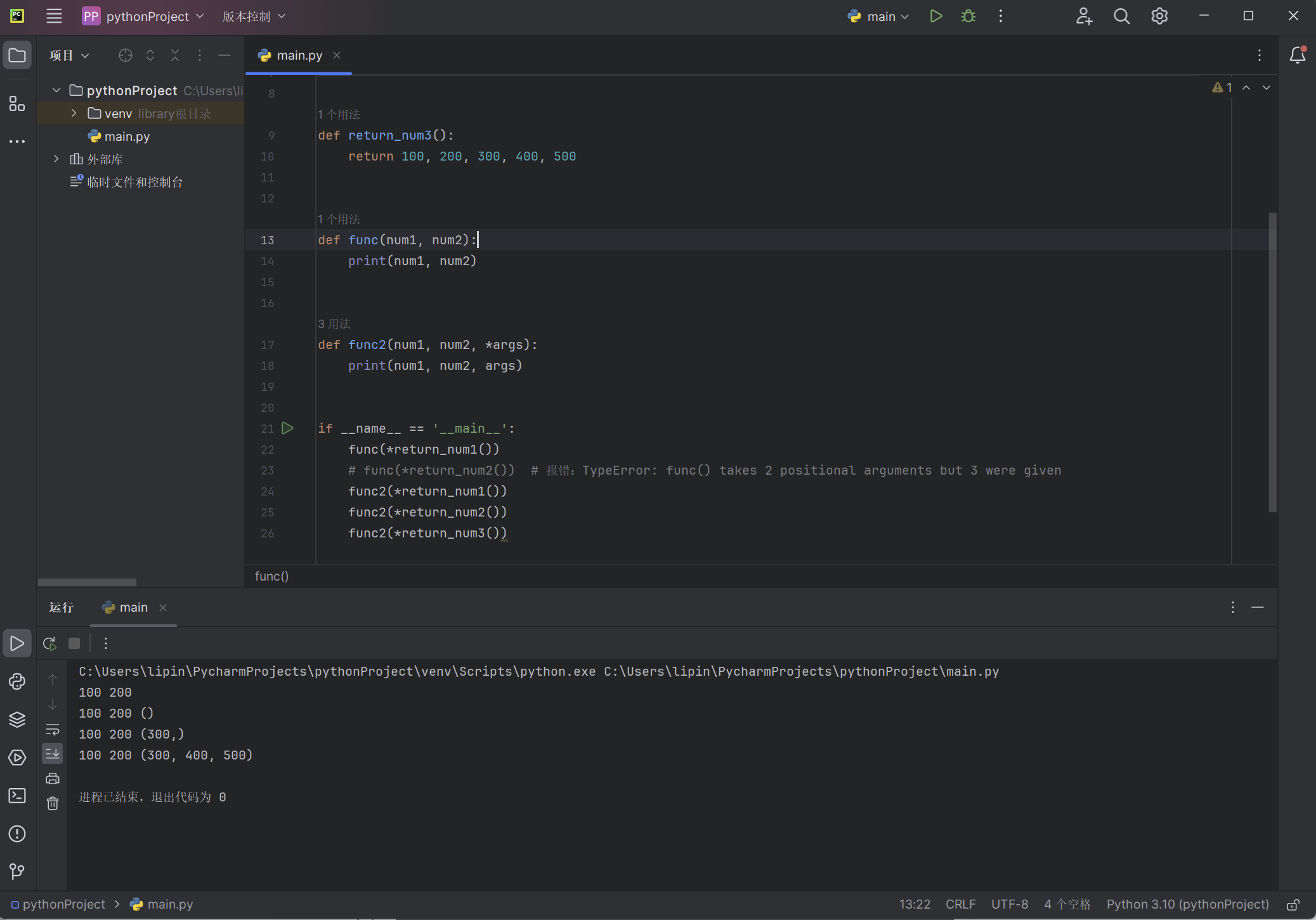This screenshot has height=920, width=1316.
Task: Open more run actions menu in title bar
Action: pos(1001,16)
